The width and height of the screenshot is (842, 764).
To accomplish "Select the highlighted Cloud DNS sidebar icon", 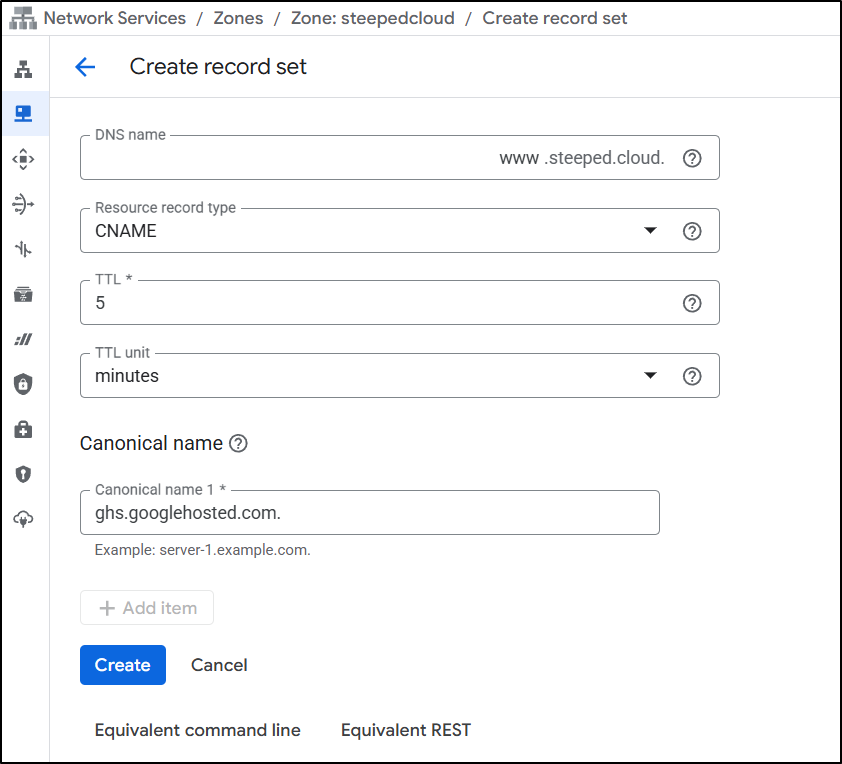I will click(24, 113).
